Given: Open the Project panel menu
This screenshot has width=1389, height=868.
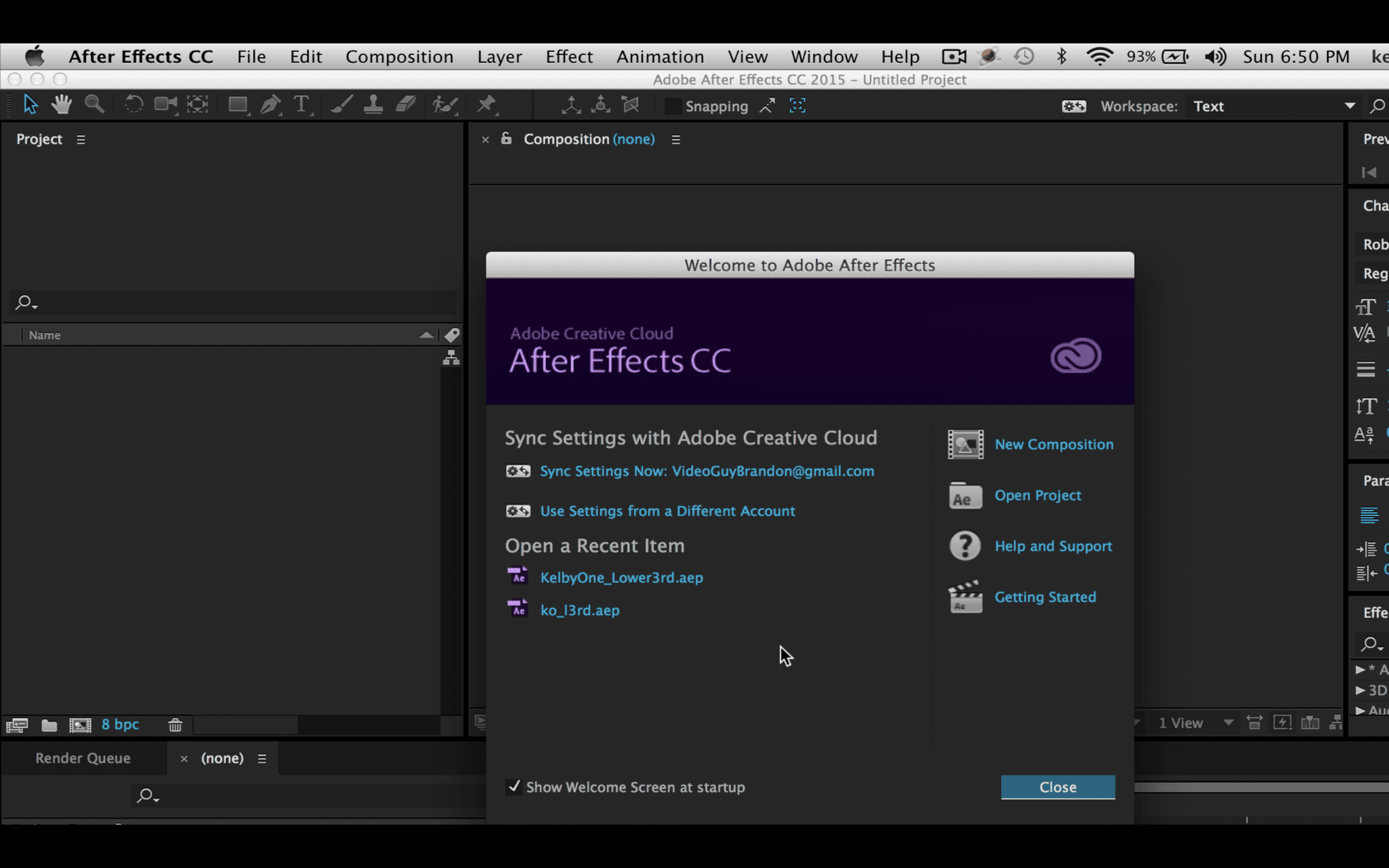Looking at the screenshot, I should (81, 138).
